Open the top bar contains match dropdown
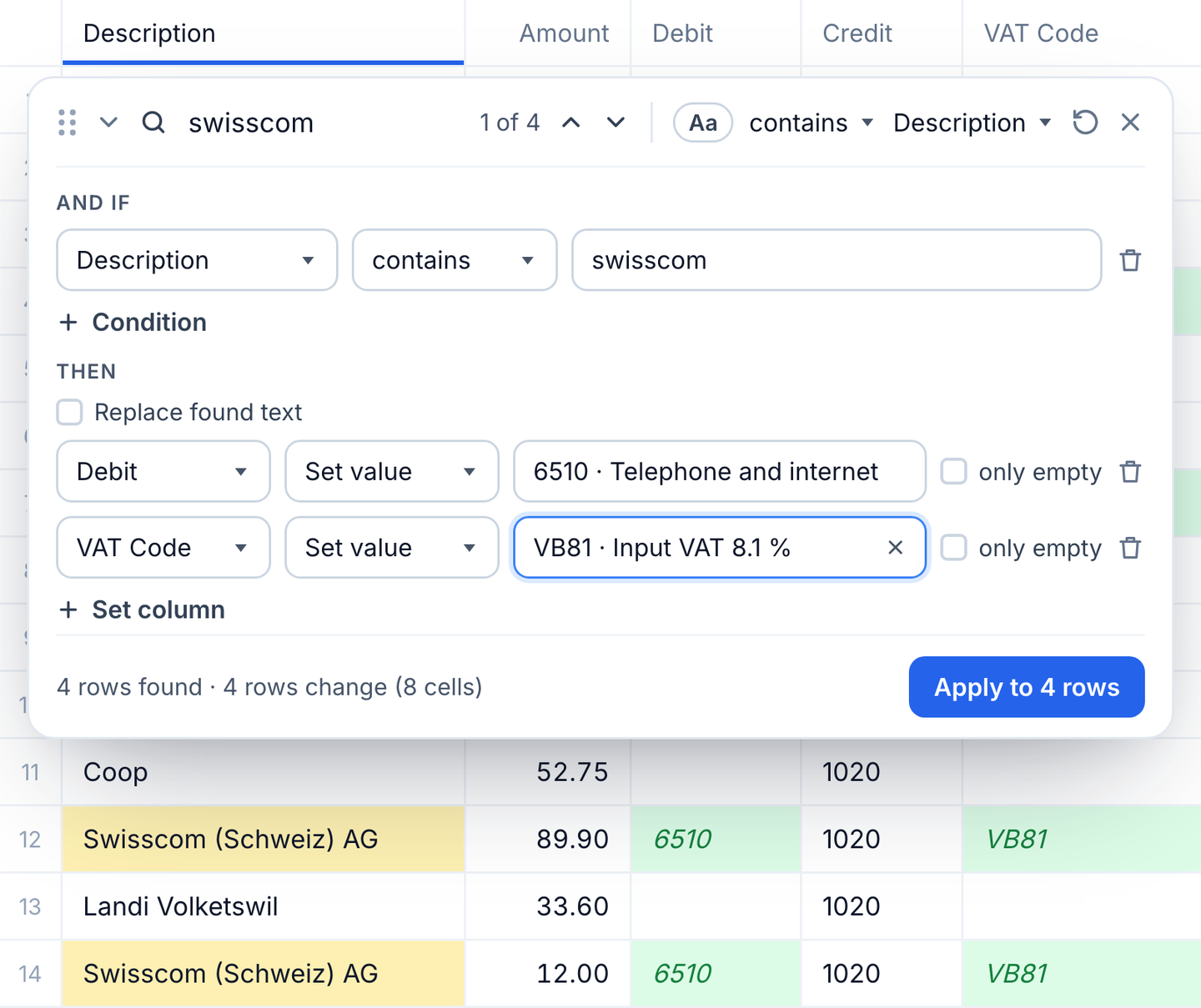Image resolution: width=1201 pixels, height=1008 pixels. (811, 123)
